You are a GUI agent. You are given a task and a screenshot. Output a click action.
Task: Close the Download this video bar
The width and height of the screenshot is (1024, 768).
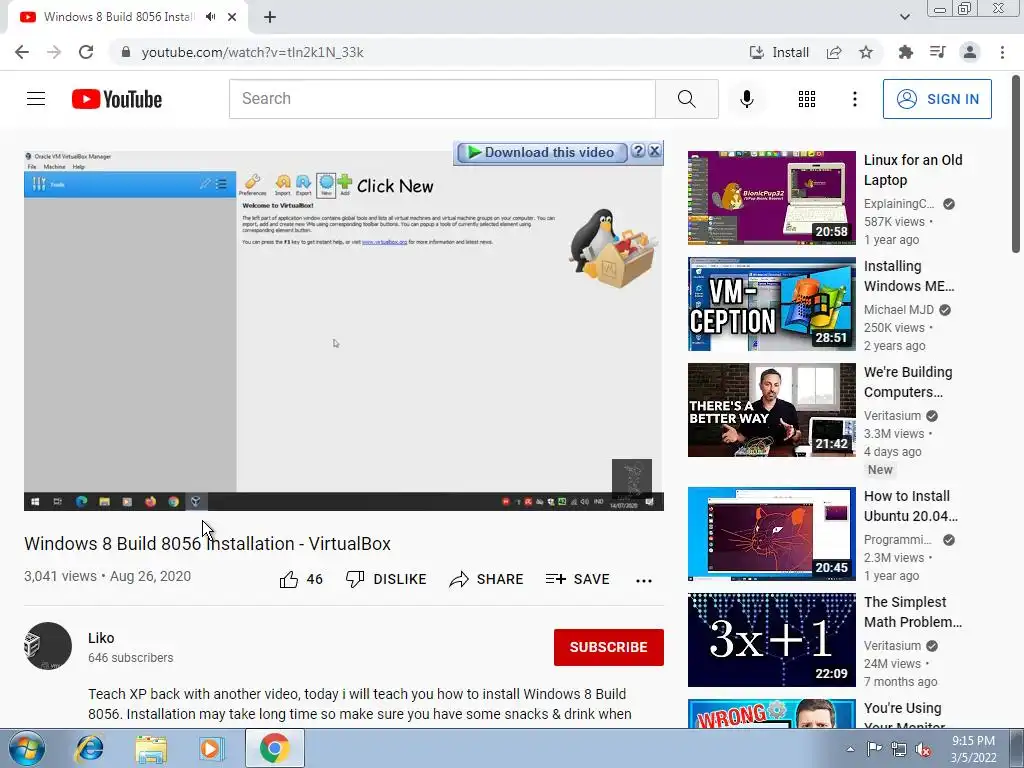click(654, 152)
